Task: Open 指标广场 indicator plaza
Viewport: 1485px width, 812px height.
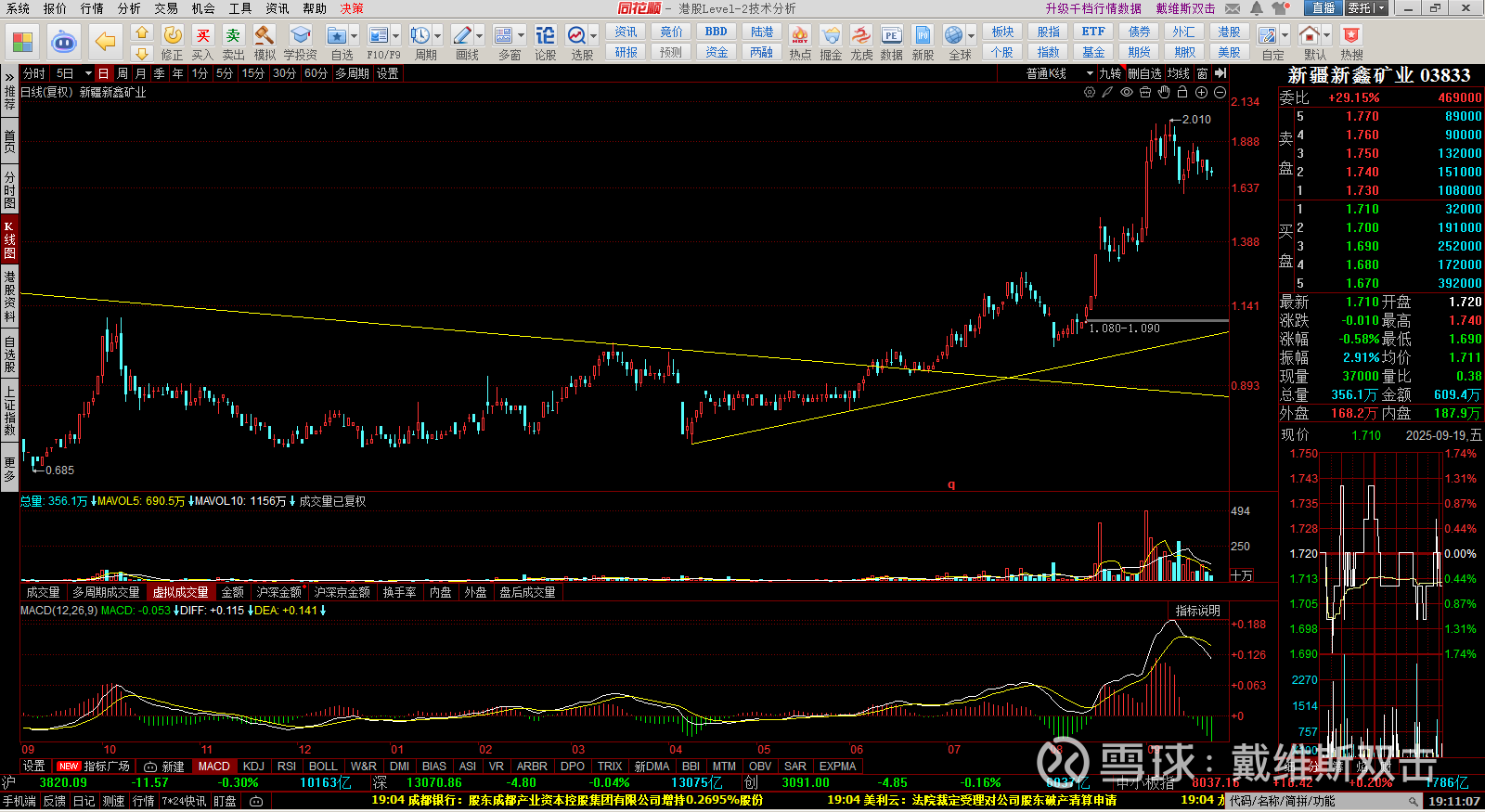Action: 107,767
